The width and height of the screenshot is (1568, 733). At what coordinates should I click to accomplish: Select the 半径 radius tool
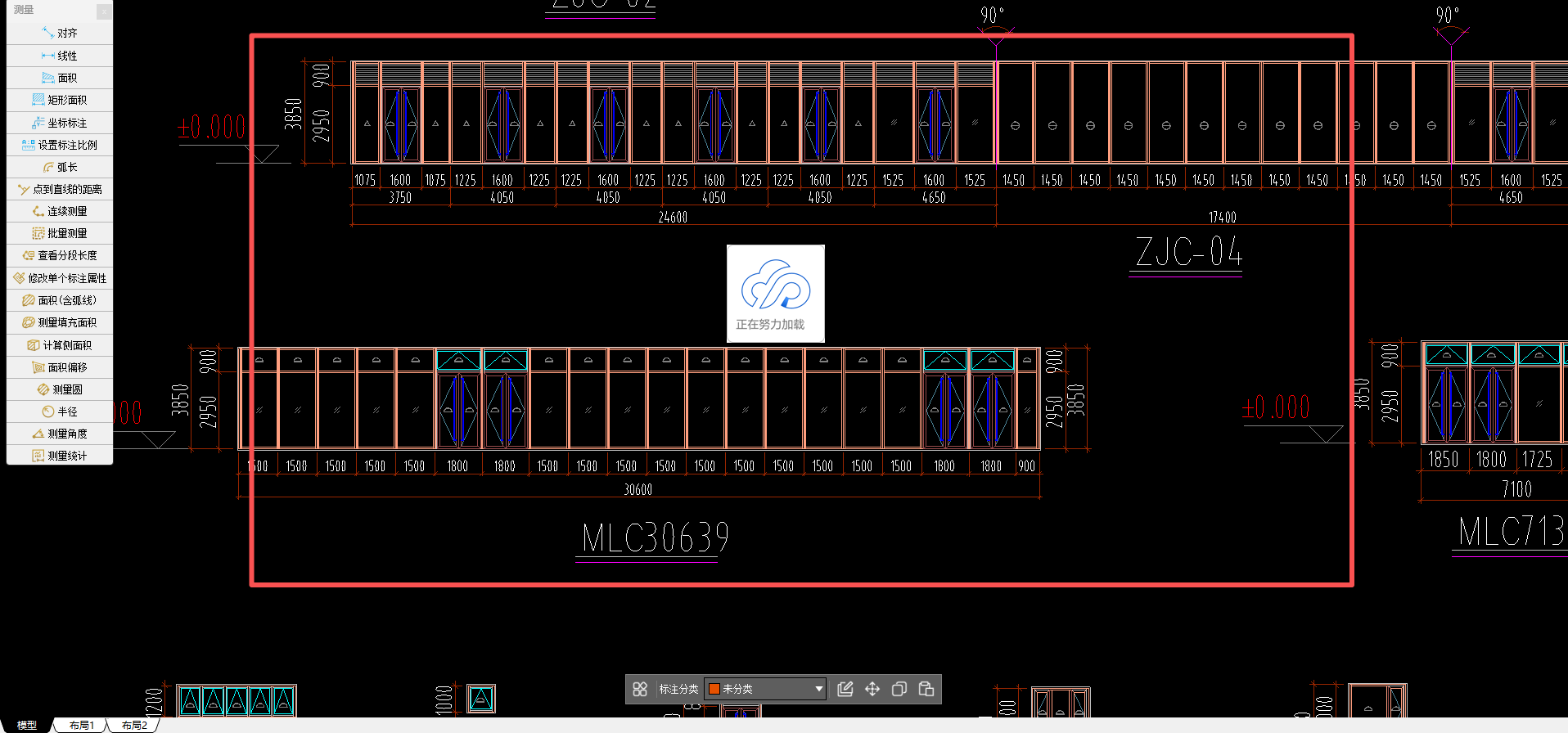coord(60,411)
